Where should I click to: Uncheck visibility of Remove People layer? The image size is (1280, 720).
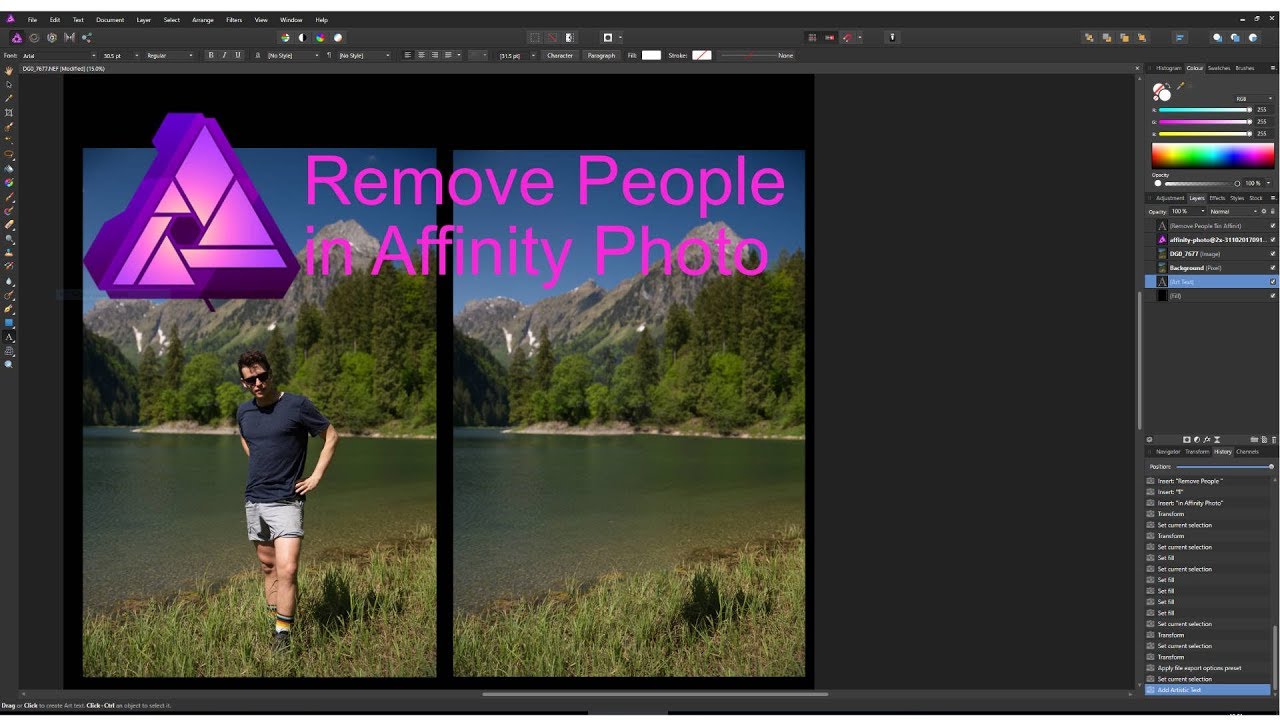(x=1273, y=226)
